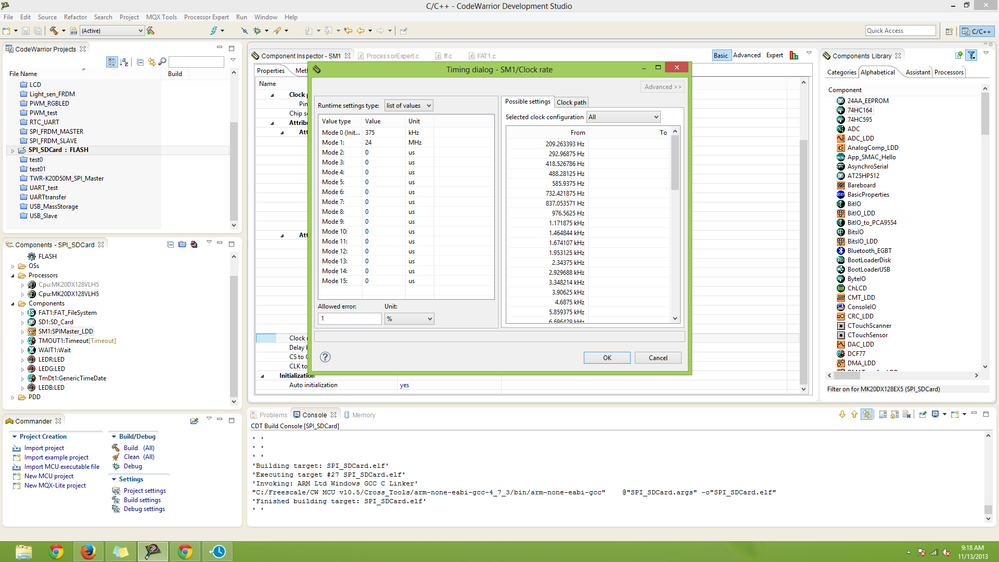Collapse the Settings section in Commander
The image size is (999, 562).
(x=114, y=479)
